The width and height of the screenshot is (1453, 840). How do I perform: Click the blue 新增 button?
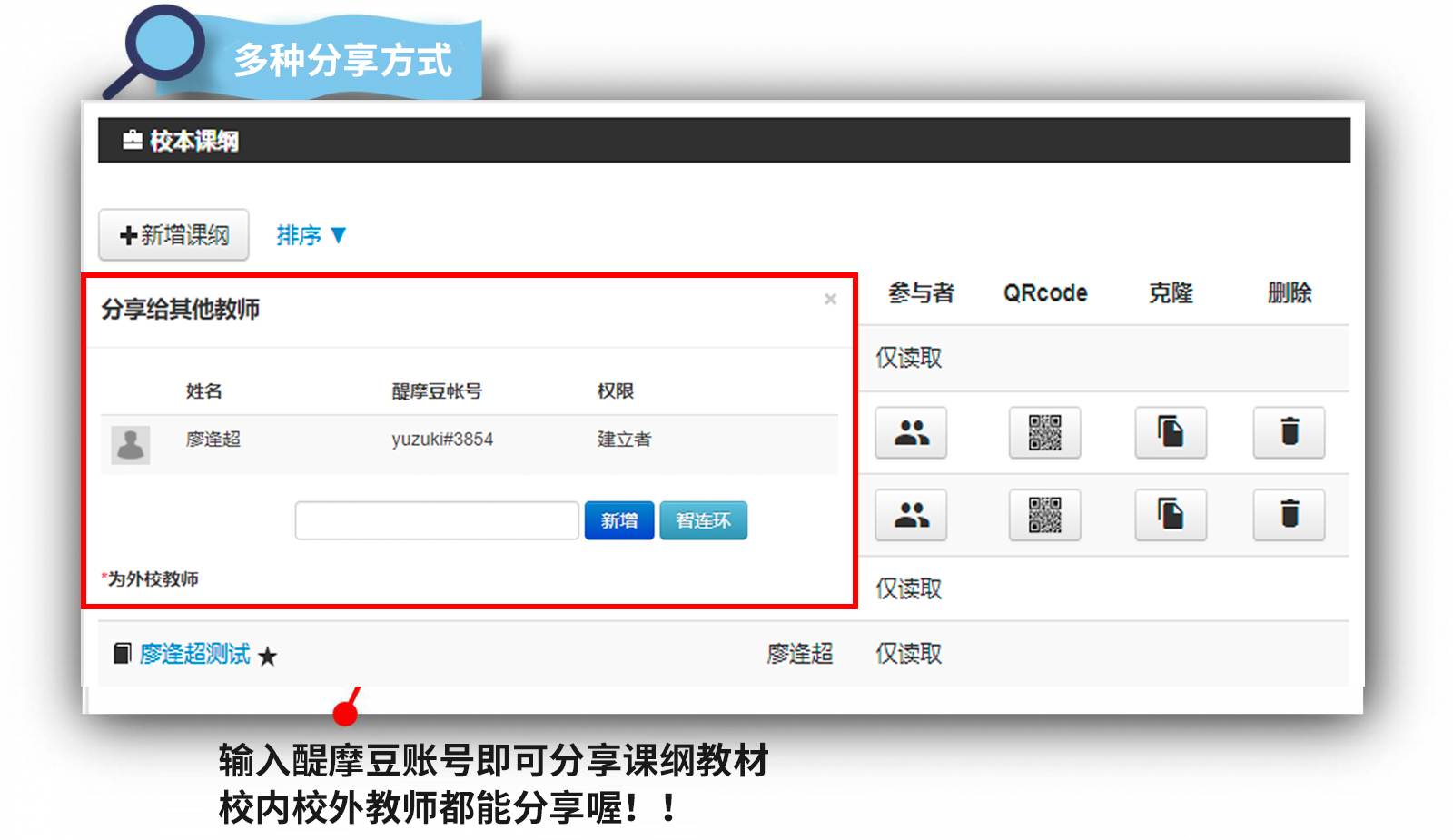[x=618, y=520]
